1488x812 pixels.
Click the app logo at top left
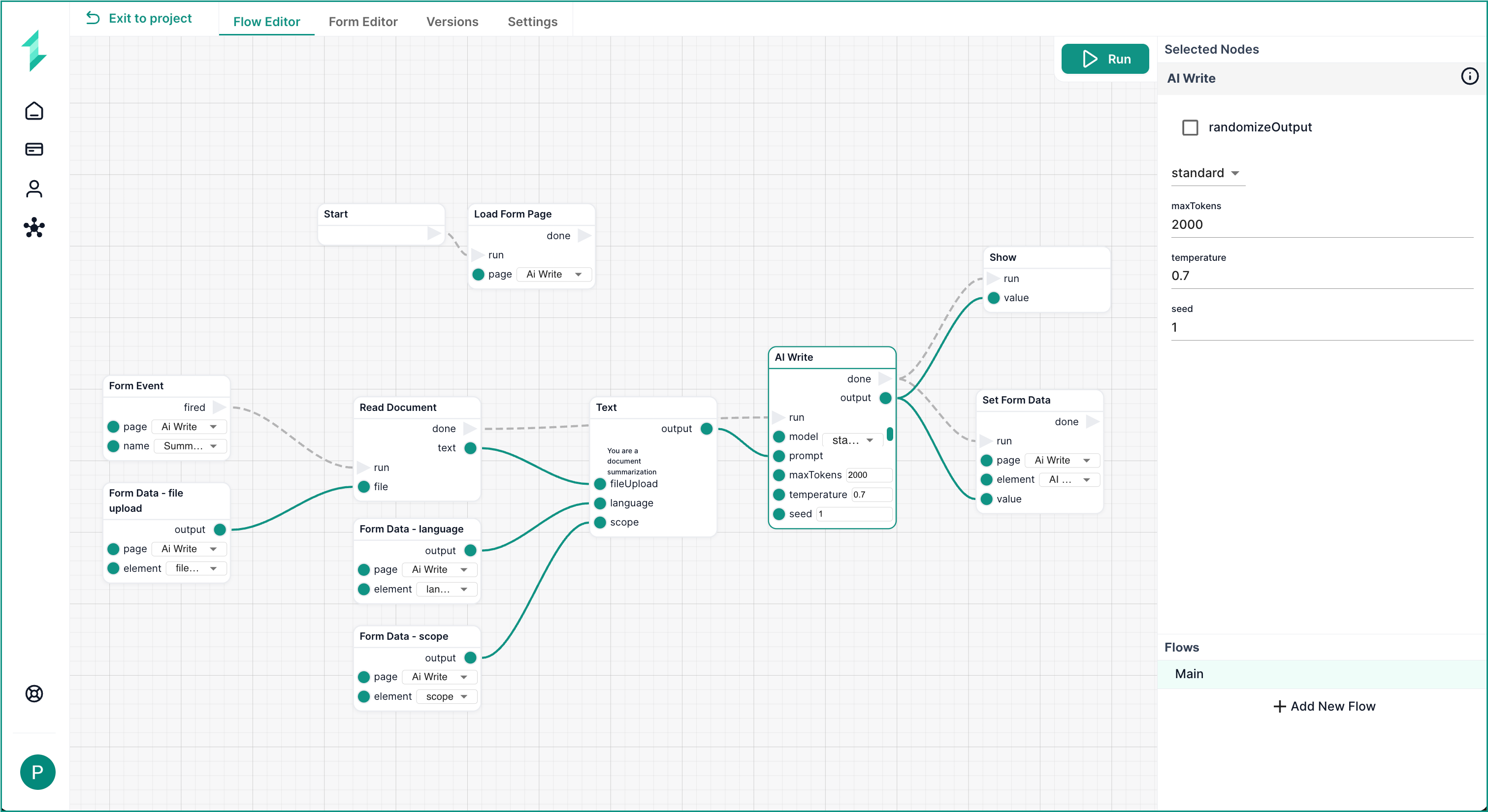pyautogui.click(x=34, y=51)
